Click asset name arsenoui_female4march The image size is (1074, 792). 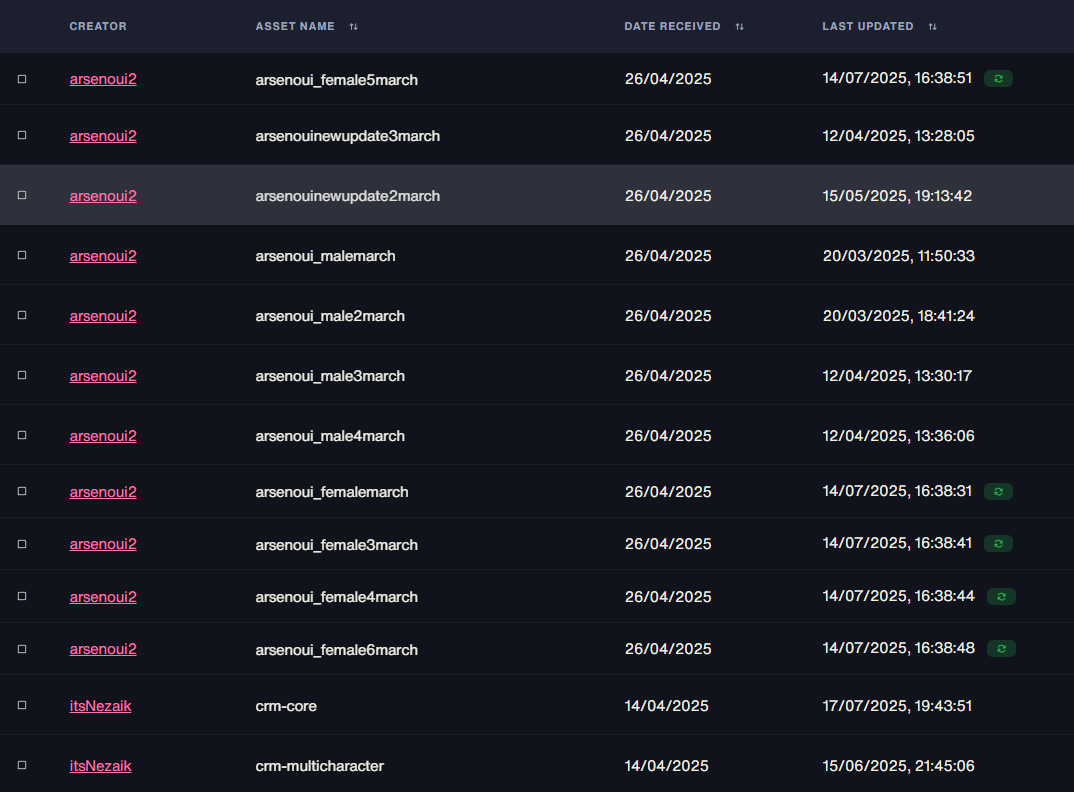pos(336,597)
